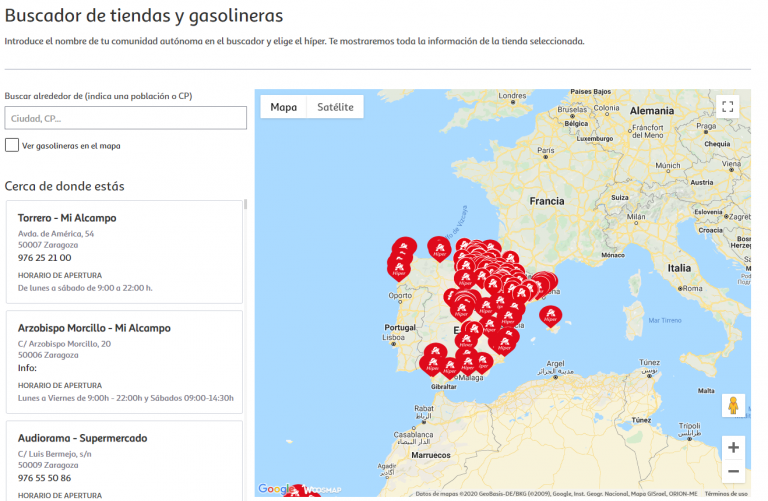768x501 pixels.
Task: Open Arzobispo Morcillo - Mi Alcampo store
Action: coord(124,362)
